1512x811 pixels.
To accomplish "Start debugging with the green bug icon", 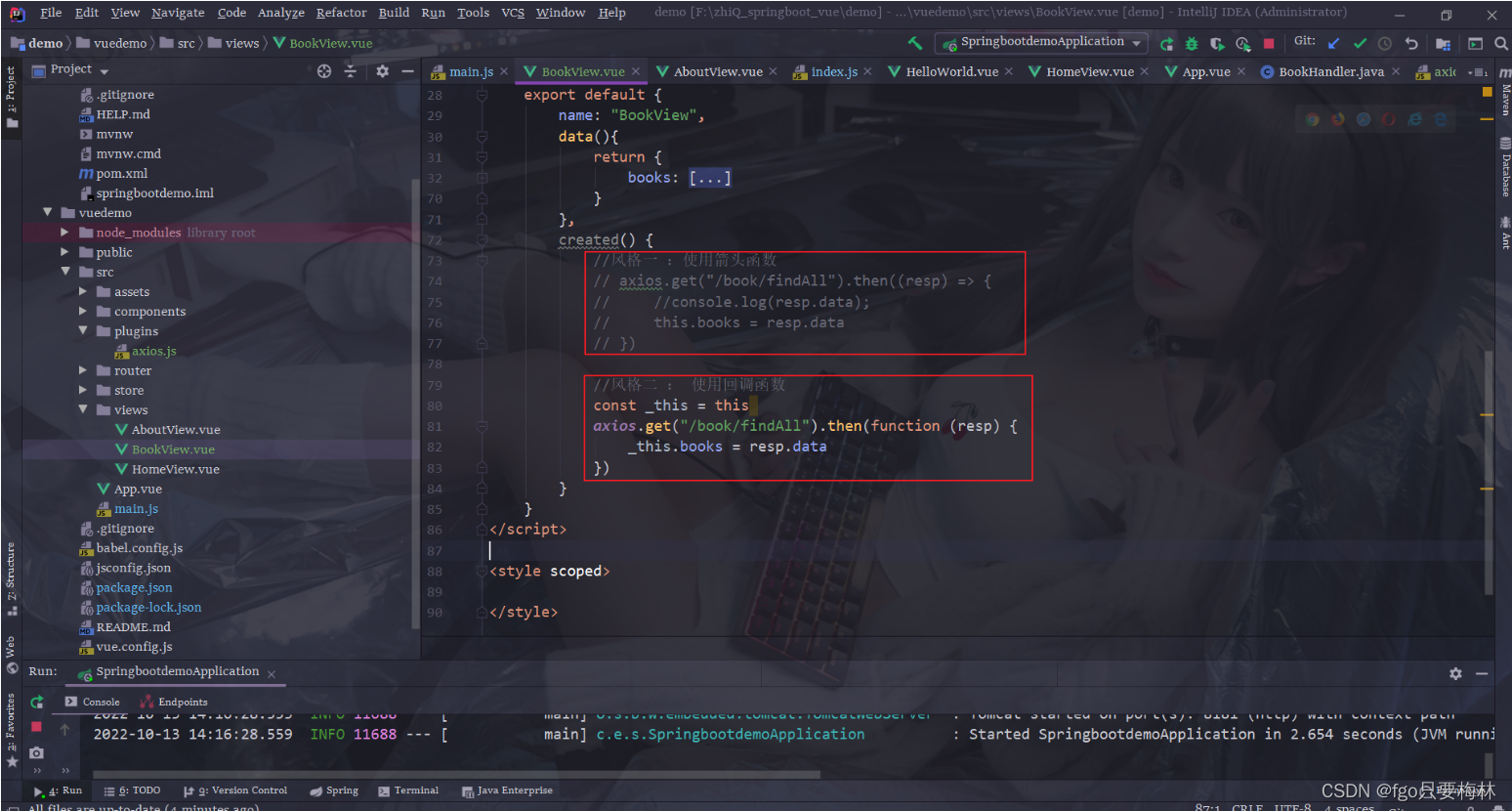I will tap(1192, 43).
